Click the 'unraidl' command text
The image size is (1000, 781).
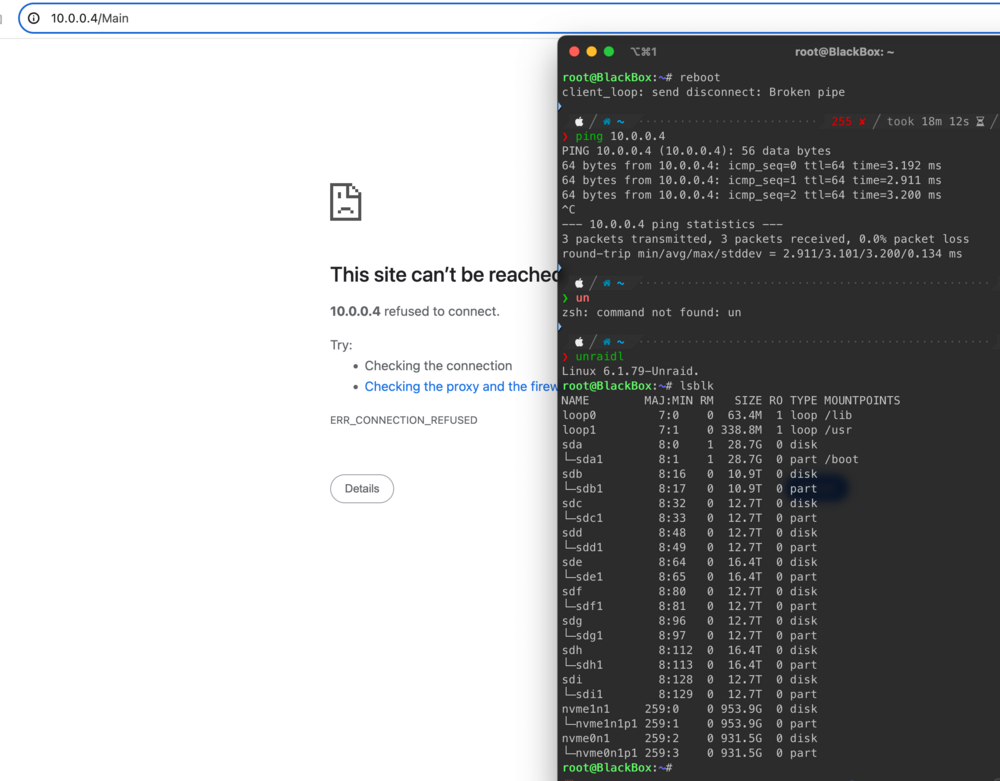(599, 356)
